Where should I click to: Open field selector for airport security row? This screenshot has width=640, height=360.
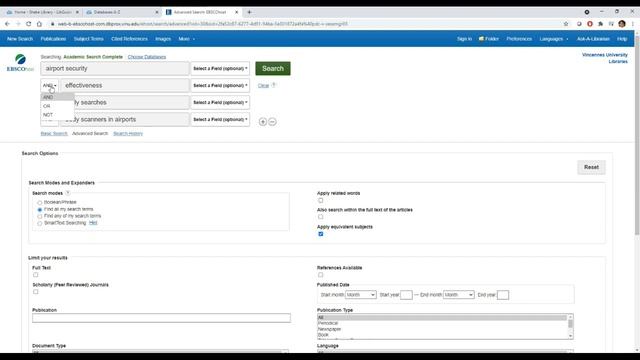[220, 69]
